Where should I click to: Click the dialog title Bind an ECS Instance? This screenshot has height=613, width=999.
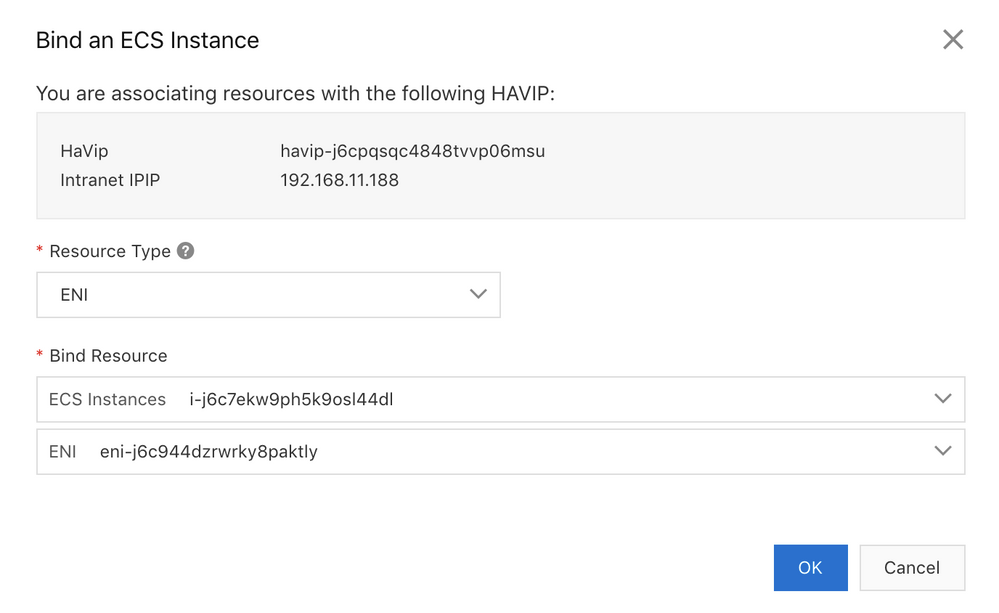click(x=147, y=41)
